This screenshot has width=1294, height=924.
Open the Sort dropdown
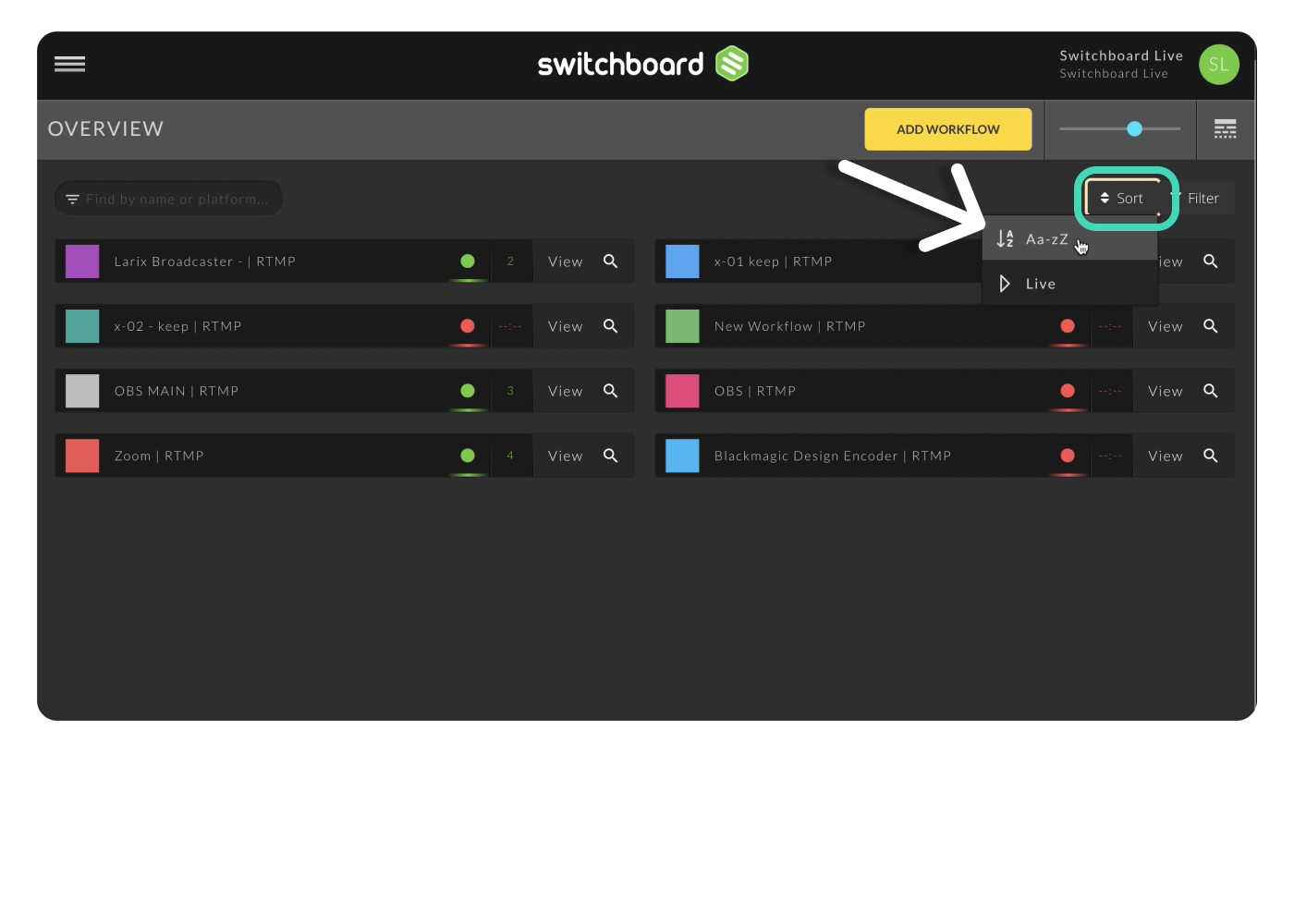coord(1122,198)
